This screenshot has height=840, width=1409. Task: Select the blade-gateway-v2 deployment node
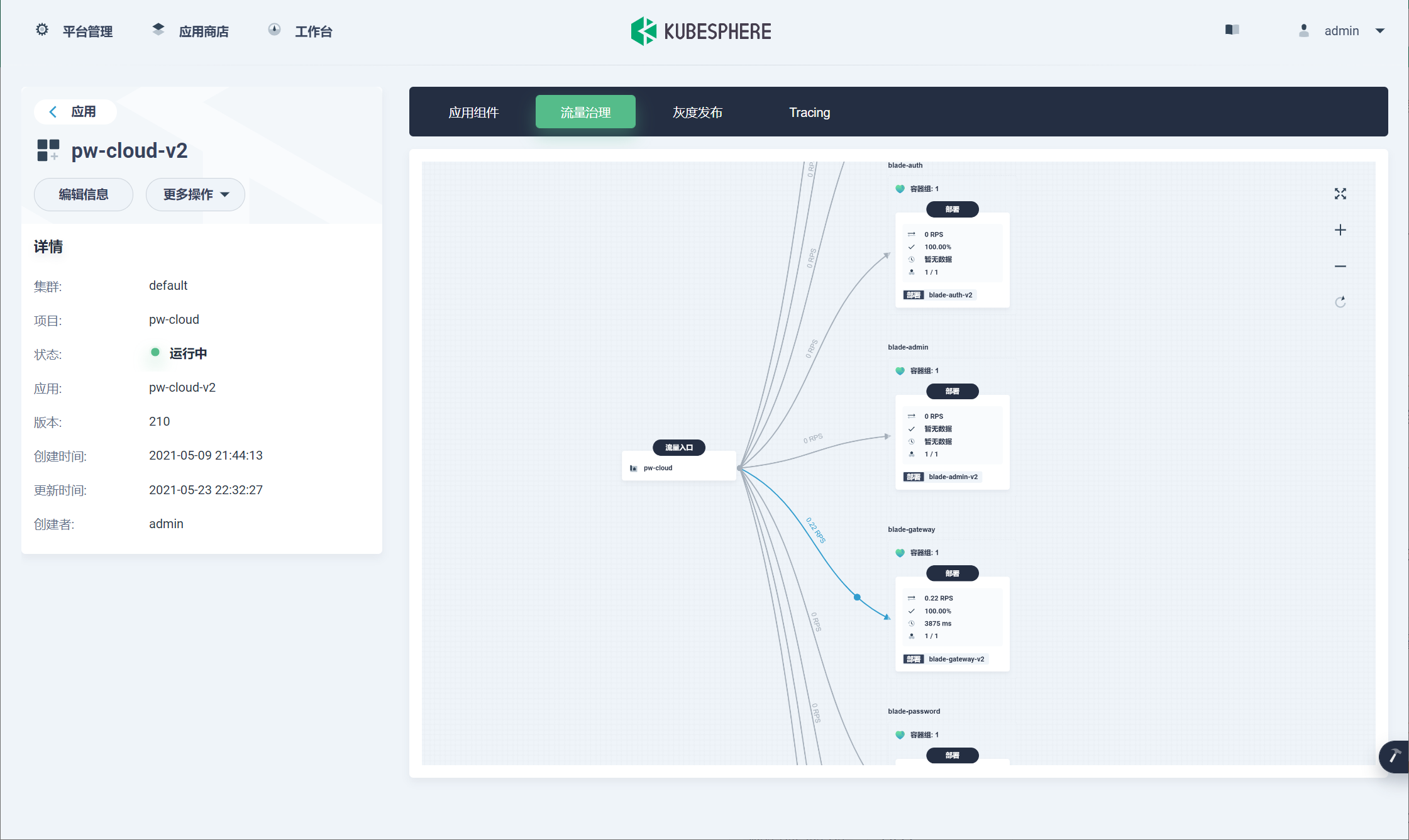[x=952, y=624]
